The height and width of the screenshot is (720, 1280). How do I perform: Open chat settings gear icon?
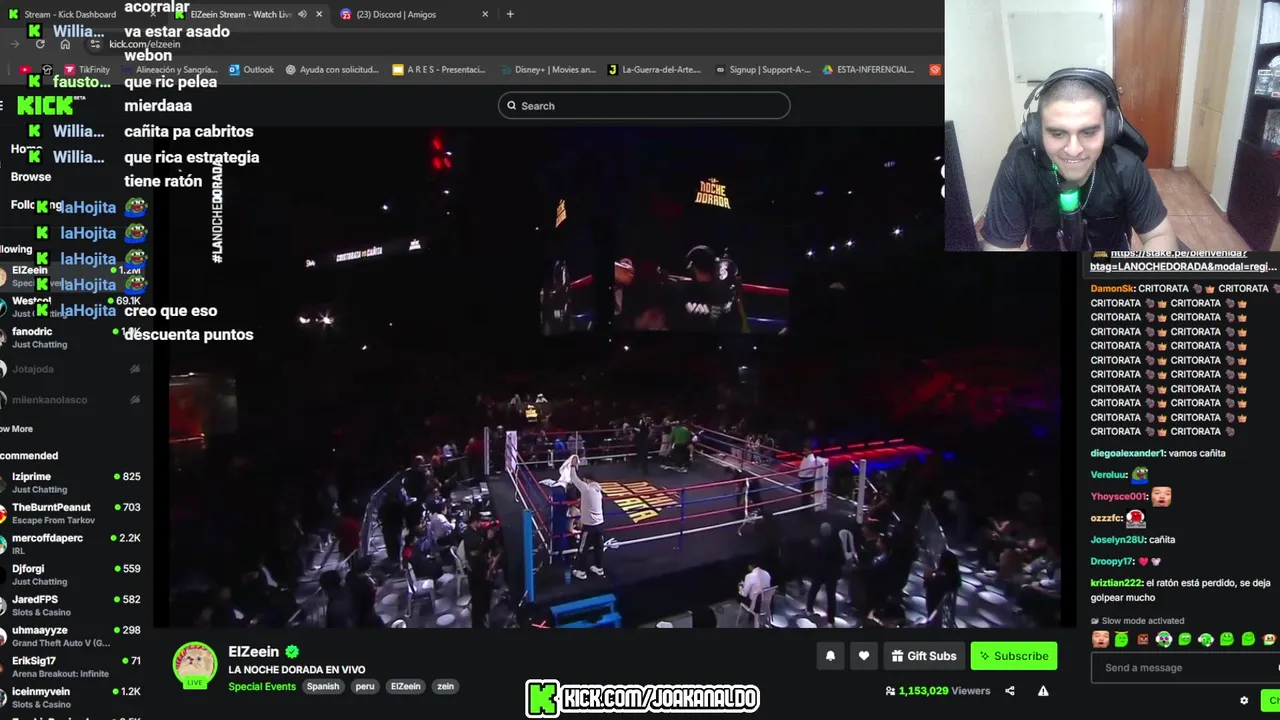(x=1244, y=701)
